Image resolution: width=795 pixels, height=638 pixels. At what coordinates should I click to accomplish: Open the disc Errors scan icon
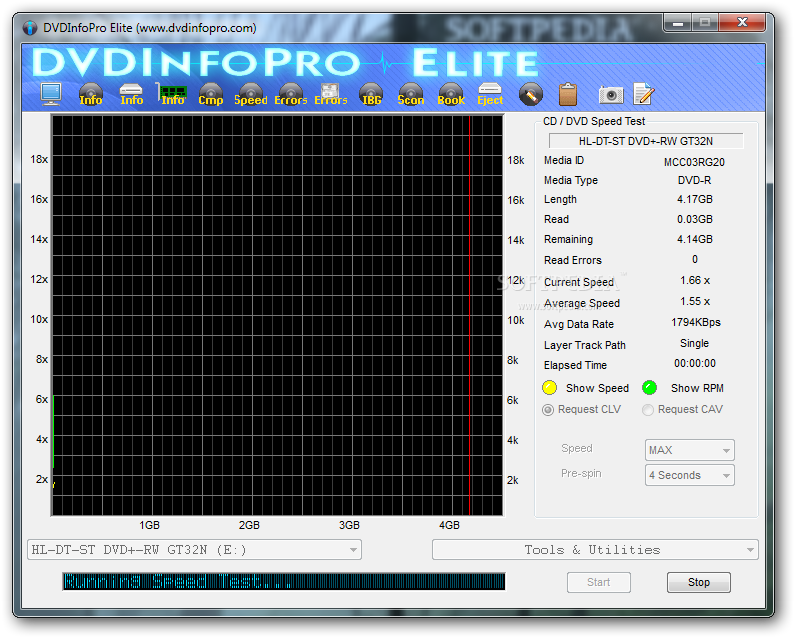coord(291,94)
